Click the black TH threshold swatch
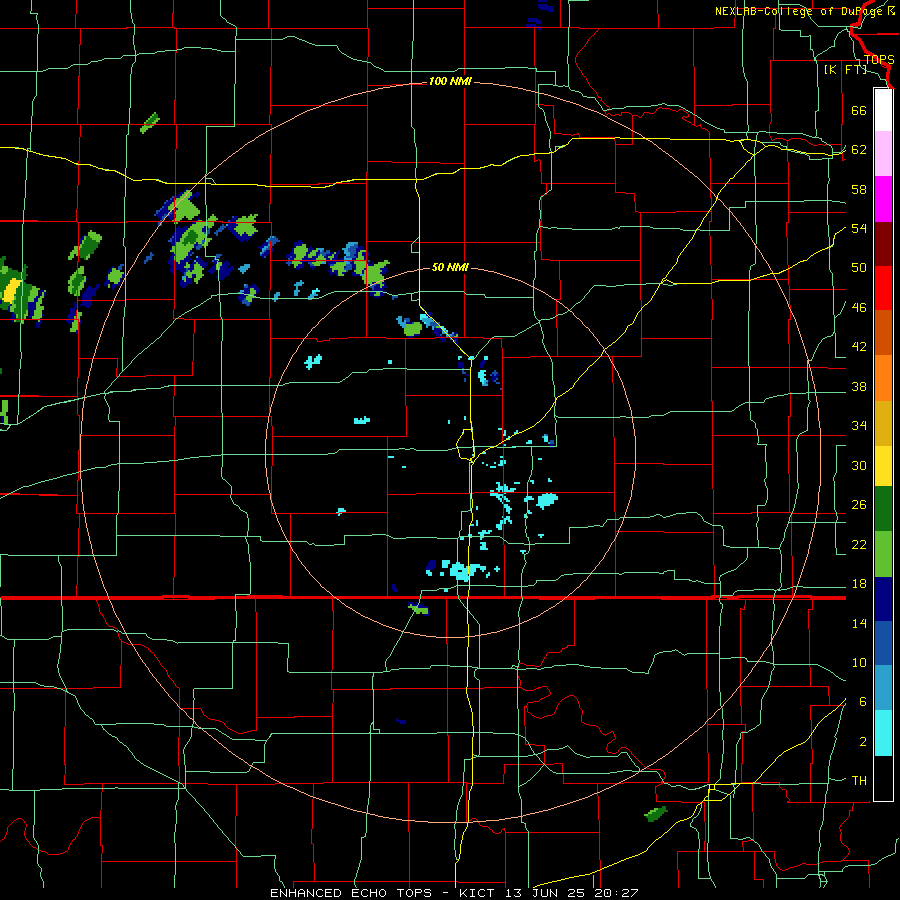Screen dimensions: 900x900 883,778
